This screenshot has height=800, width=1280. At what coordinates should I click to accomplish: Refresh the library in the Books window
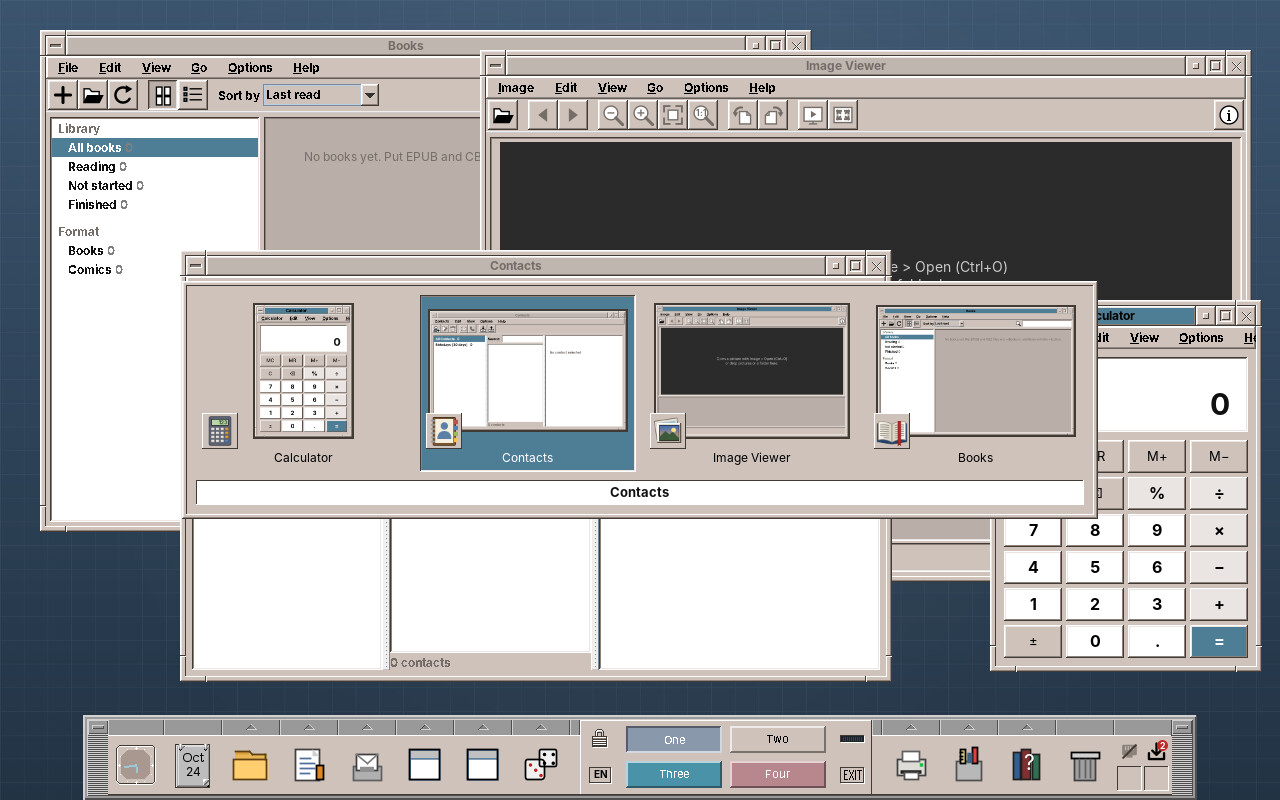[x=123, y=95]
